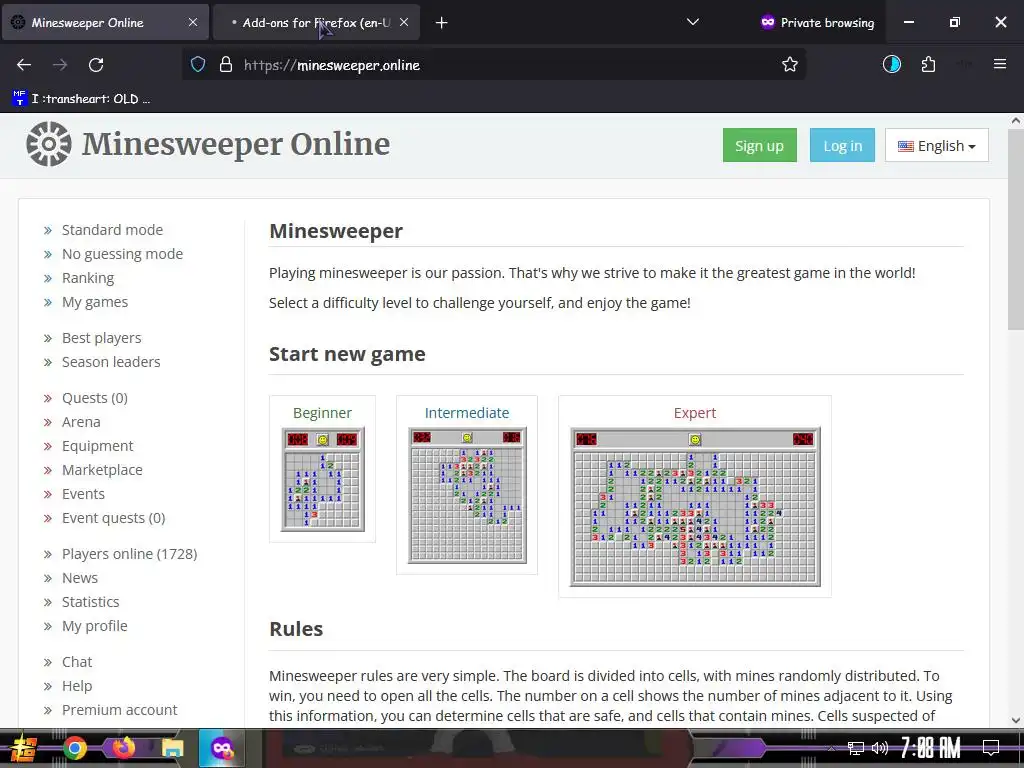This screenshot has height=768, width=1024.
Task: Switch to the Minesweeper Online tab
Action: [104, 22]
